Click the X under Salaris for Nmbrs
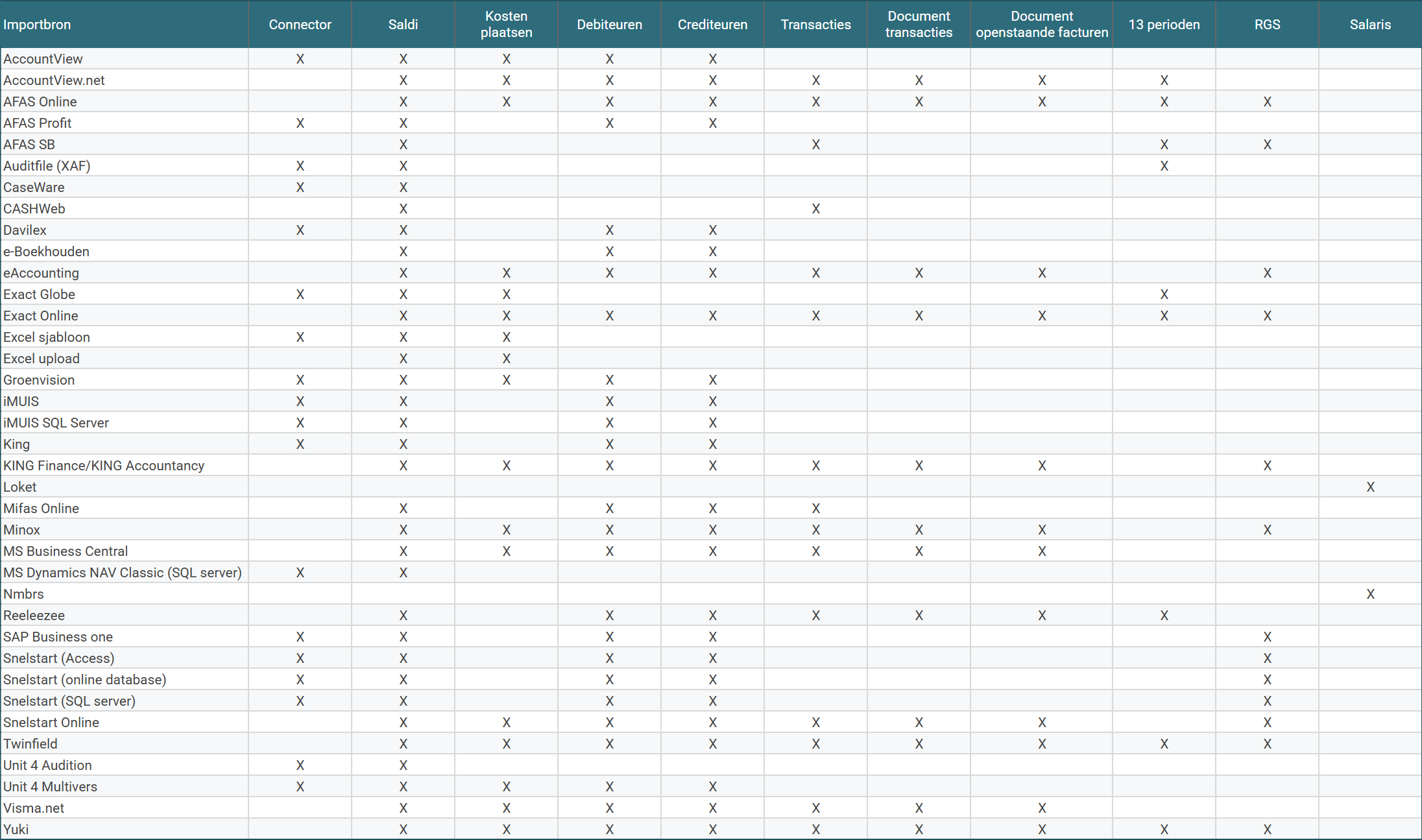Screen dimensions: 1422x840 pos(1370,594)
